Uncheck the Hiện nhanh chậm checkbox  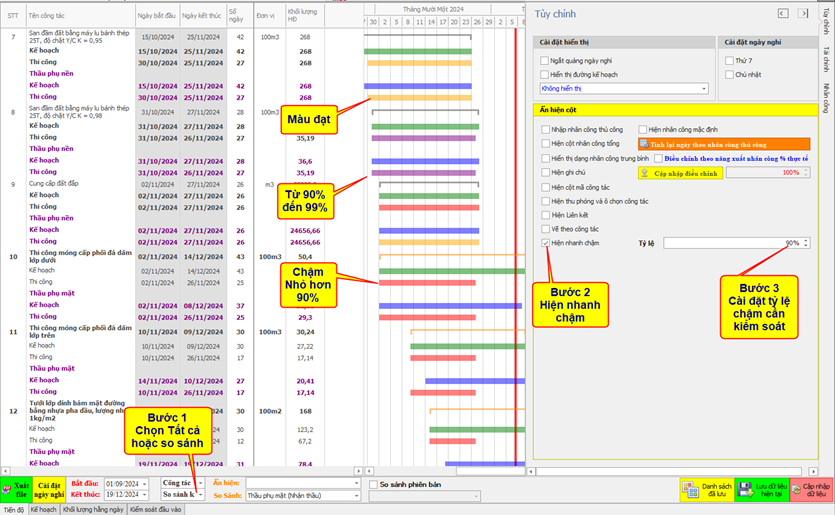(x=545, y=243)
